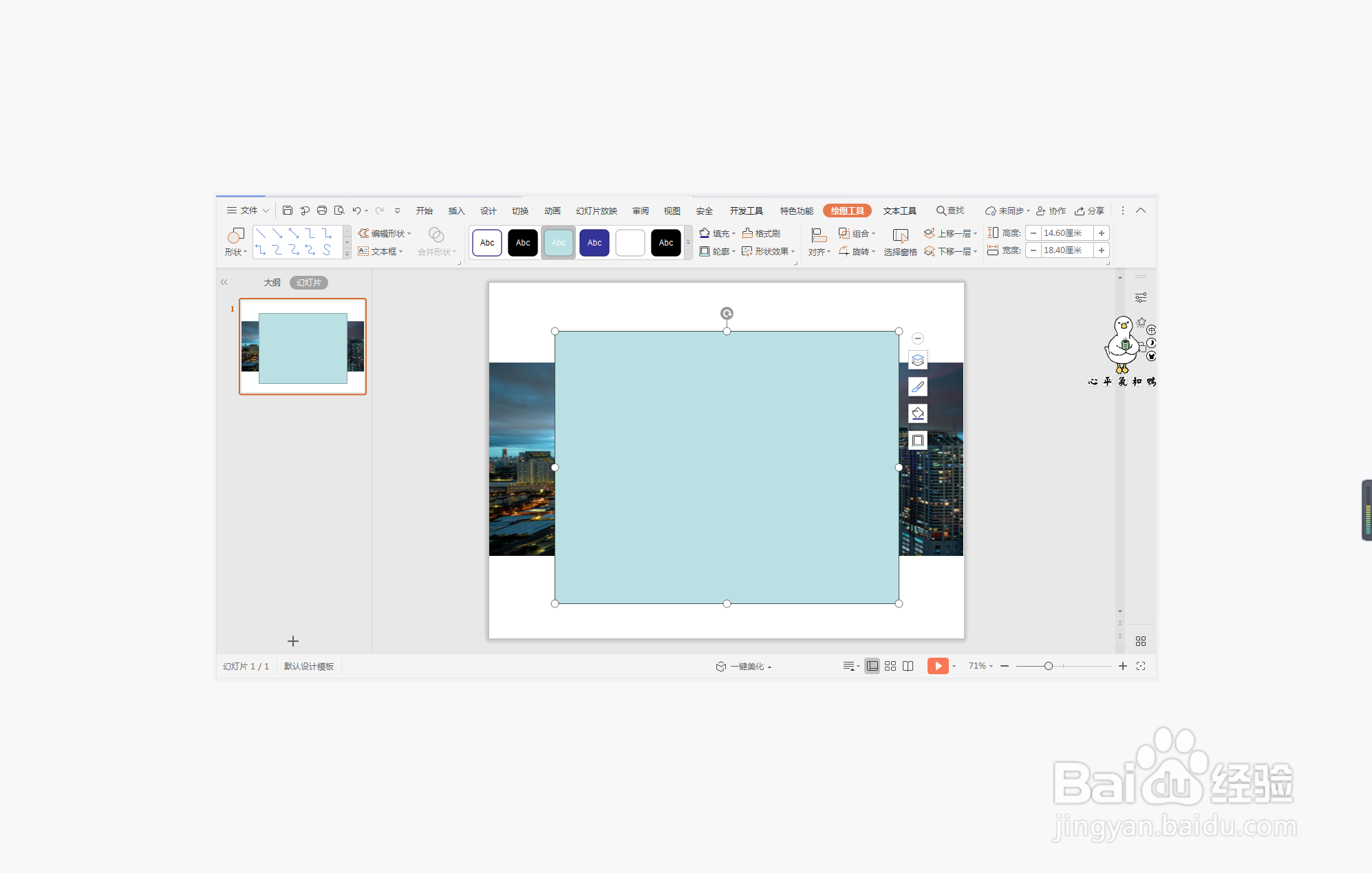Click the print icon
Screen dimensions: 1372x873
(321, 211)
